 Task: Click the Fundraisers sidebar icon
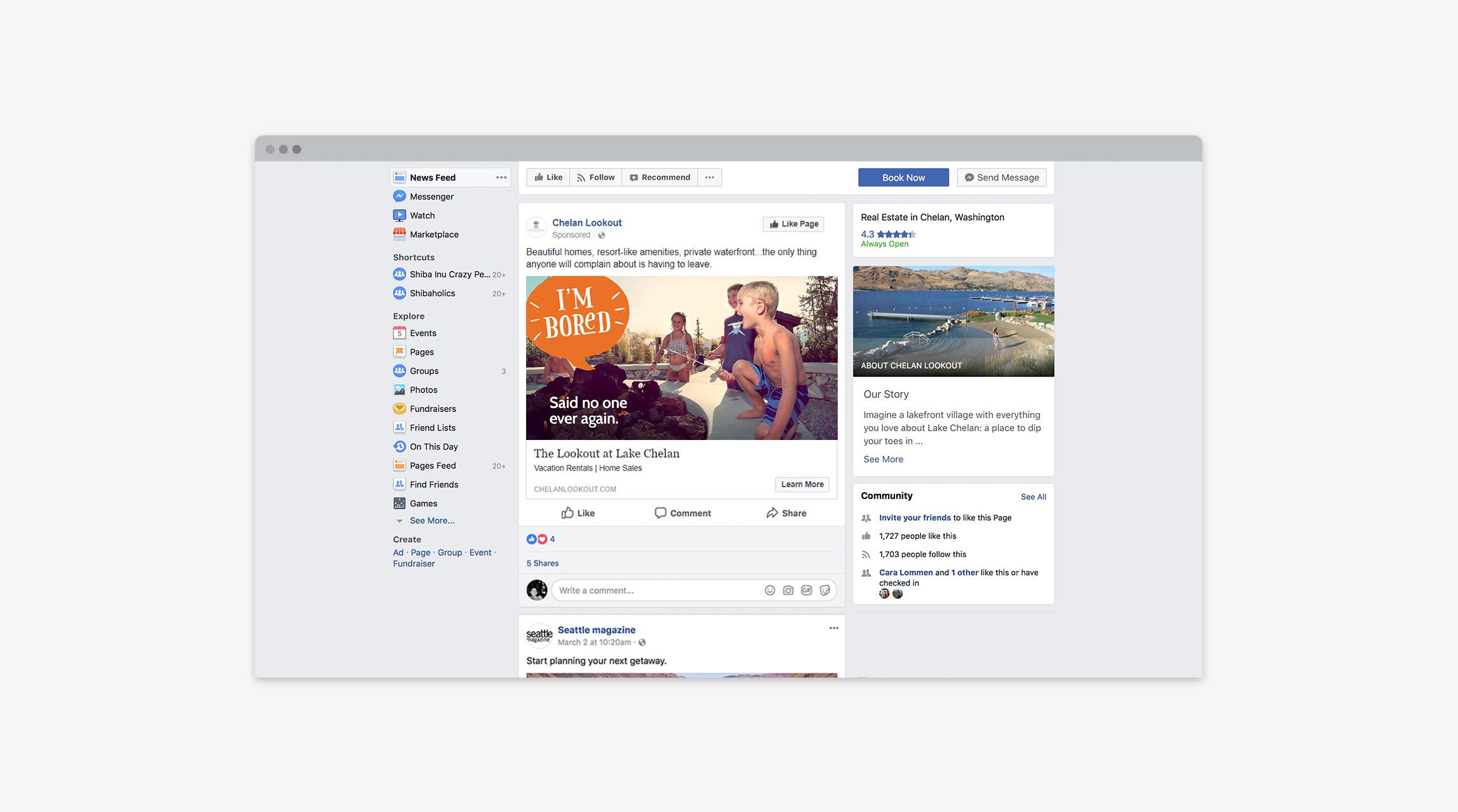click(399, 409)
